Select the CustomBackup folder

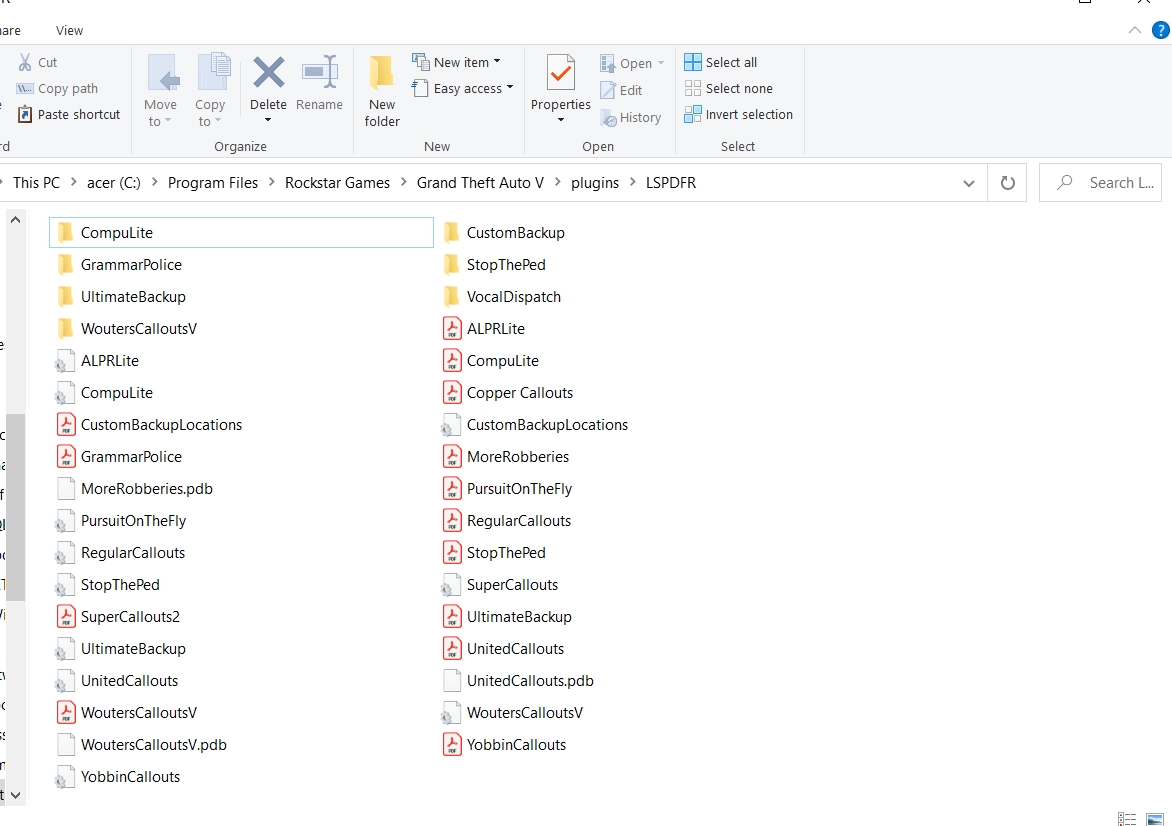tap(504, 232)
